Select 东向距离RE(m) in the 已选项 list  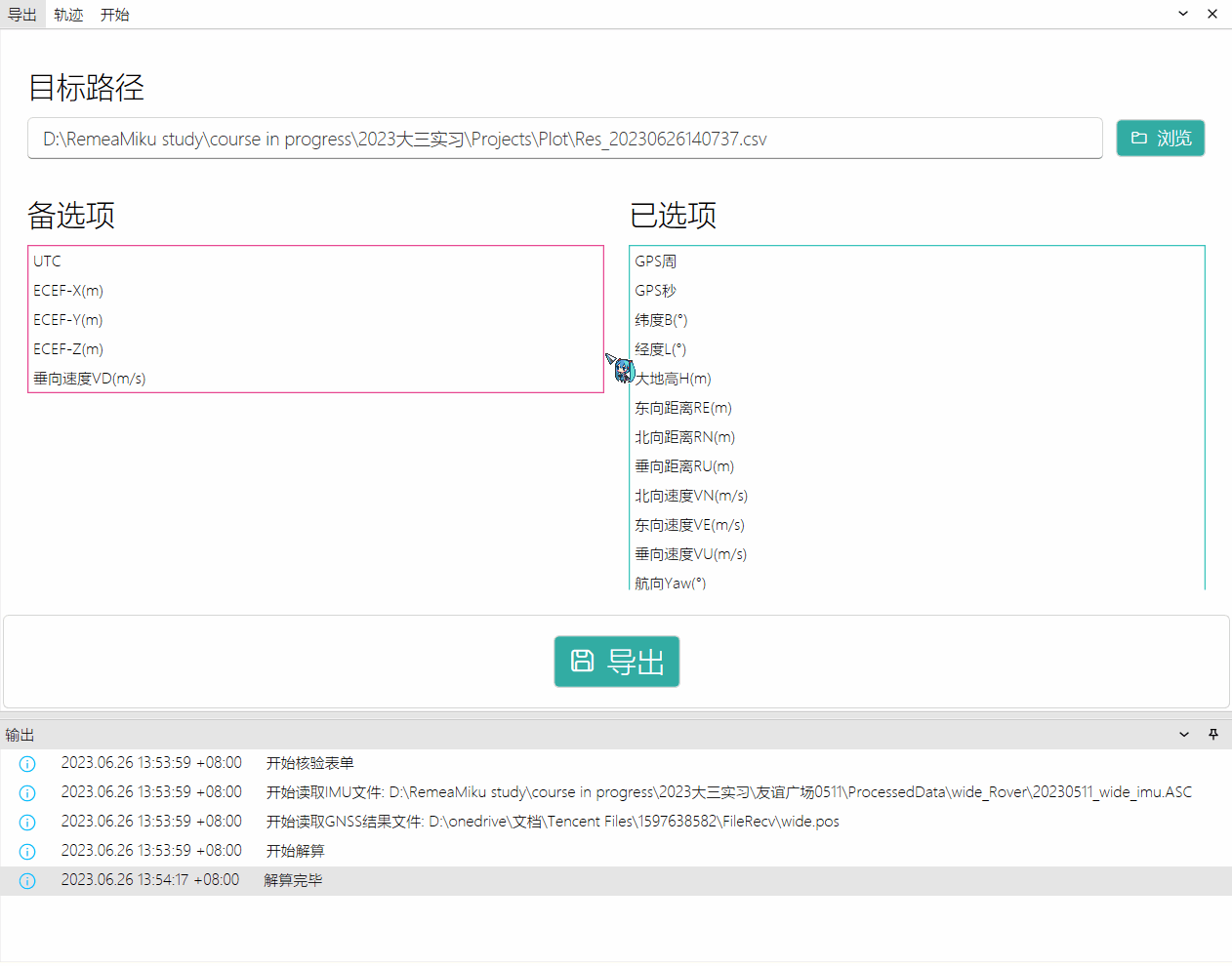point(918,408)
